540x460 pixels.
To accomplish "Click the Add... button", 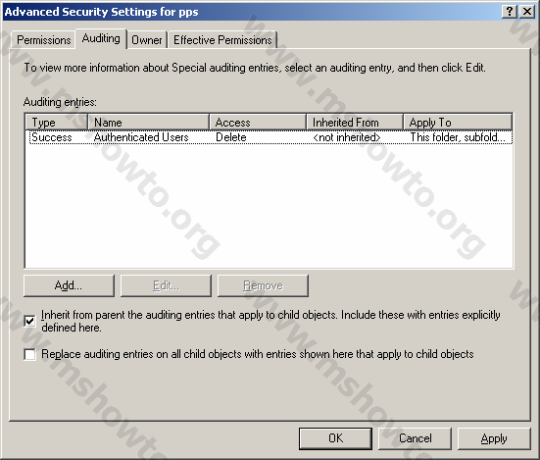I will 69,285.
